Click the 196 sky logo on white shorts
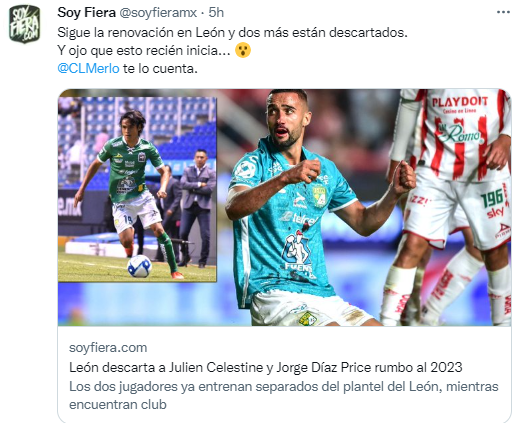The height and width of the screenshot is (423, 526). click(494, 203)
